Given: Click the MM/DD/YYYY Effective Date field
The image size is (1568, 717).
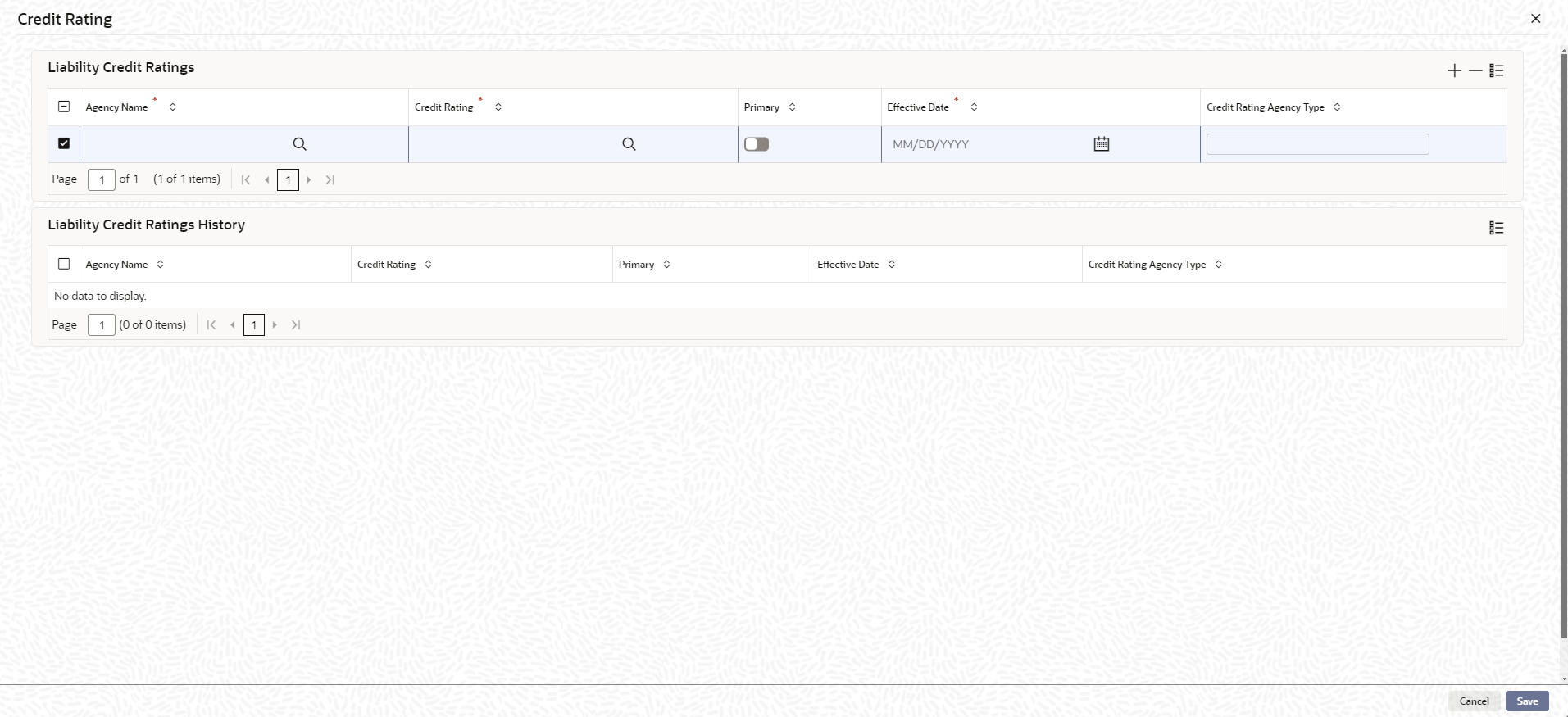Looking at the screenshot, I should (988, 144).
